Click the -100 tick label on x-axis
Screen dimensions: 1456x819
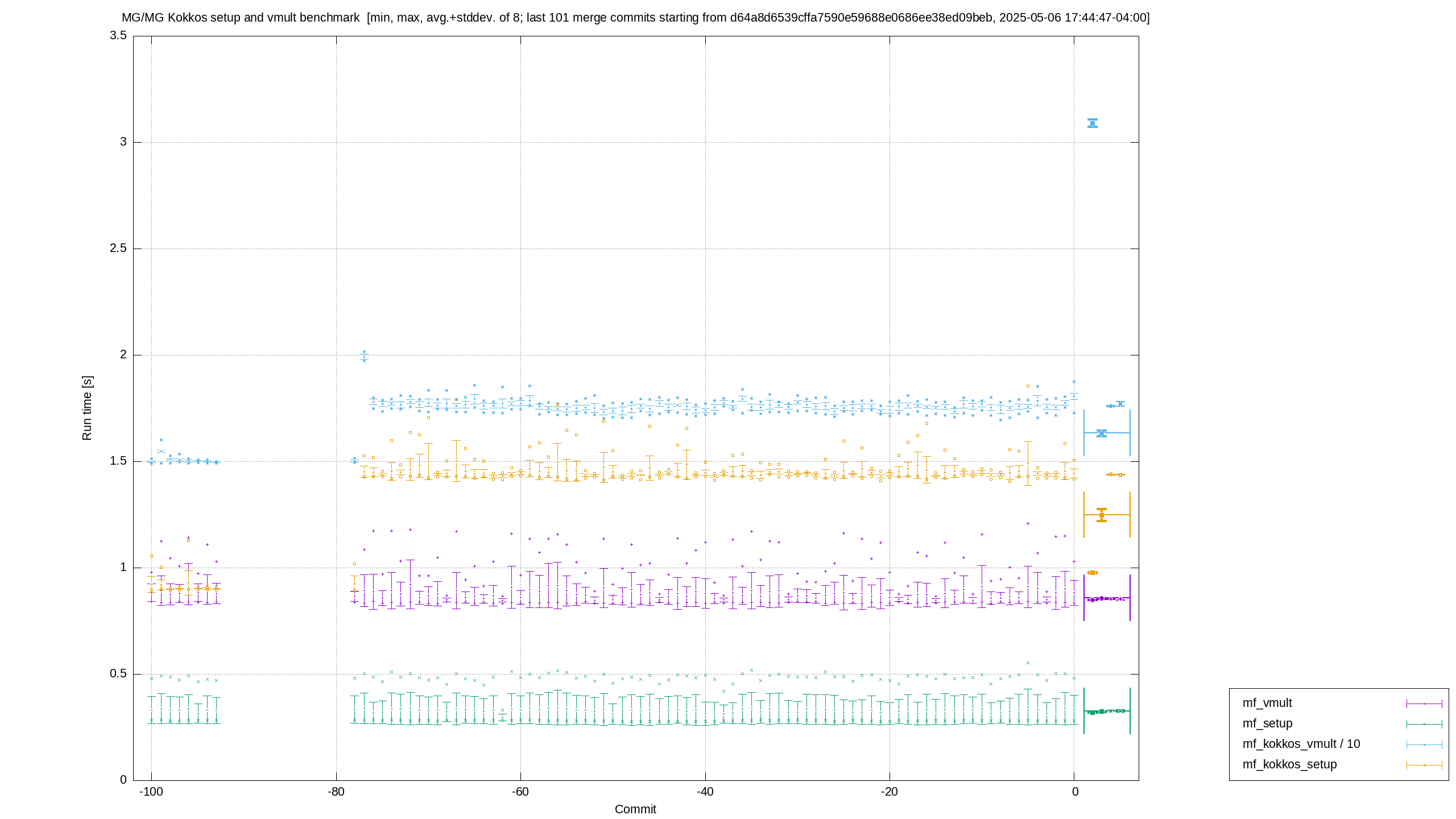(x=151, y=792)
